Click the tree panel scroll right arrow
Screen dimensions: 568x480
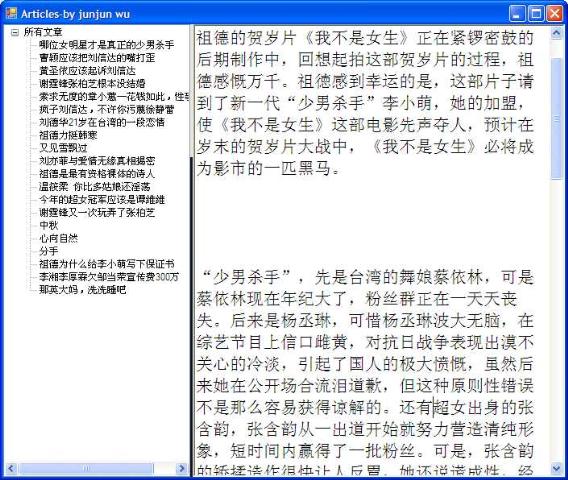(x=182, y=469)
